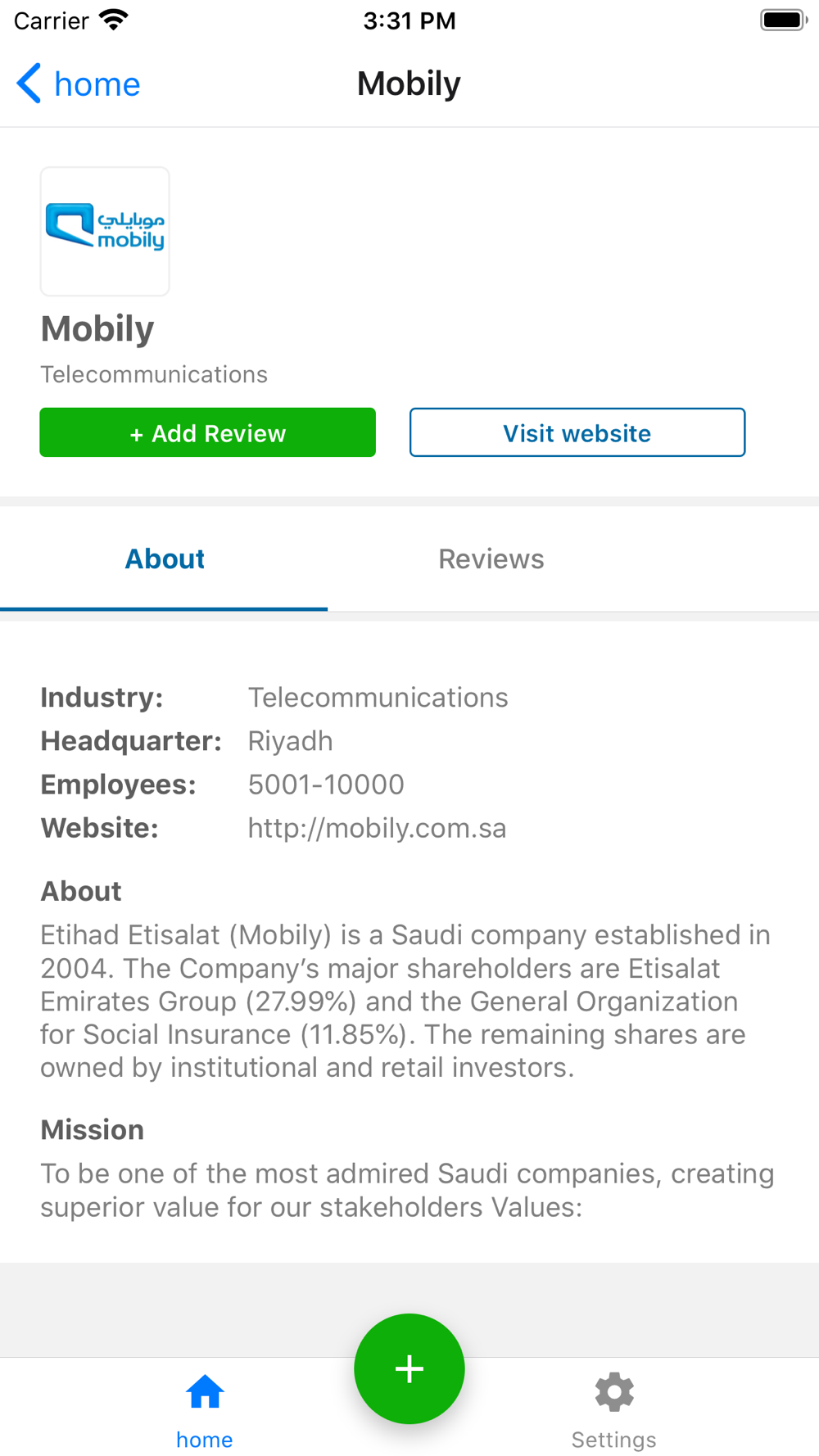Open the Settings gear icon
Viewport: 819px width, 1456px height.
click(614, 1392)
